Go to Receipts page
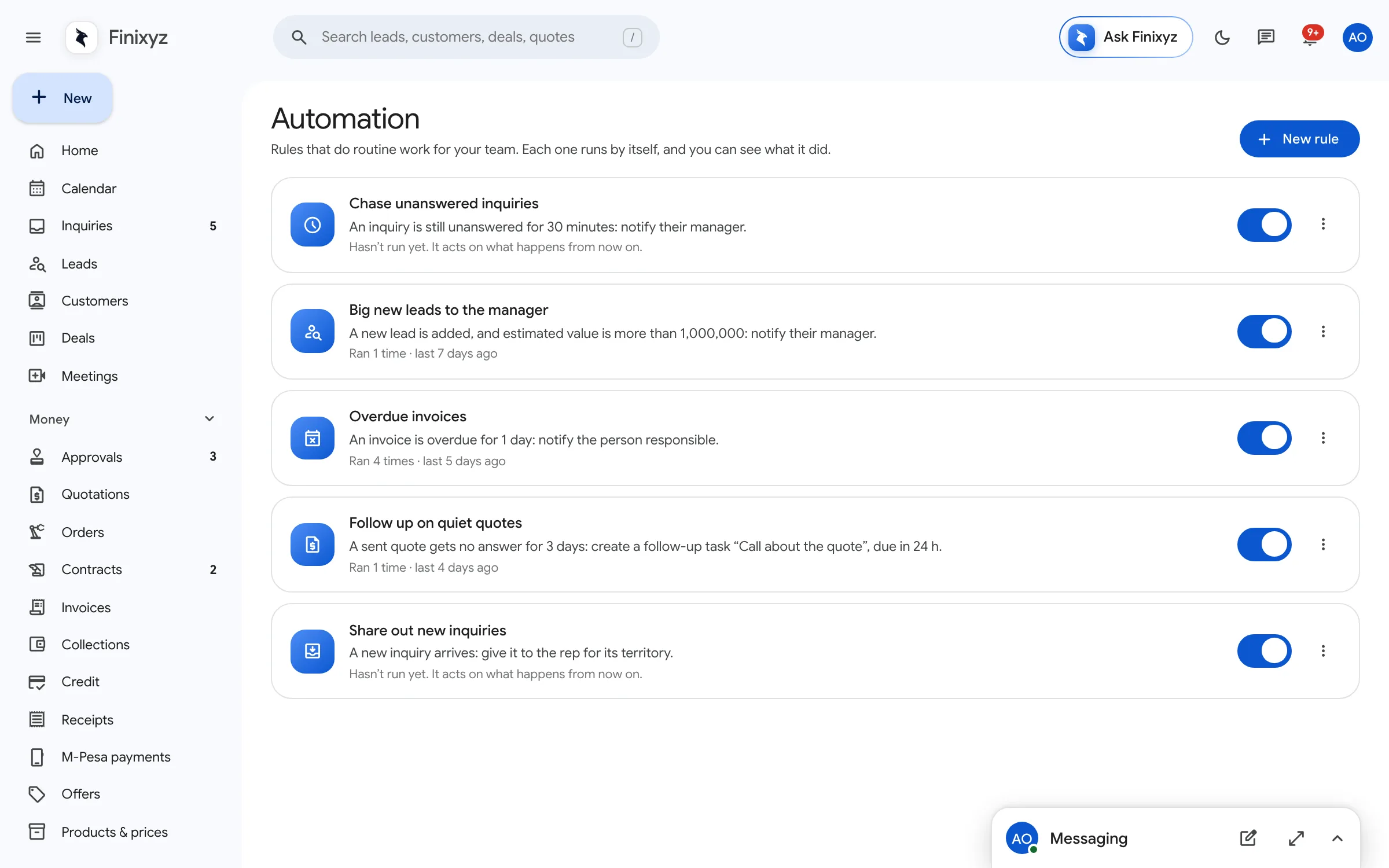1389x868 pixels. pyautogui.click(x=122, y=720)
